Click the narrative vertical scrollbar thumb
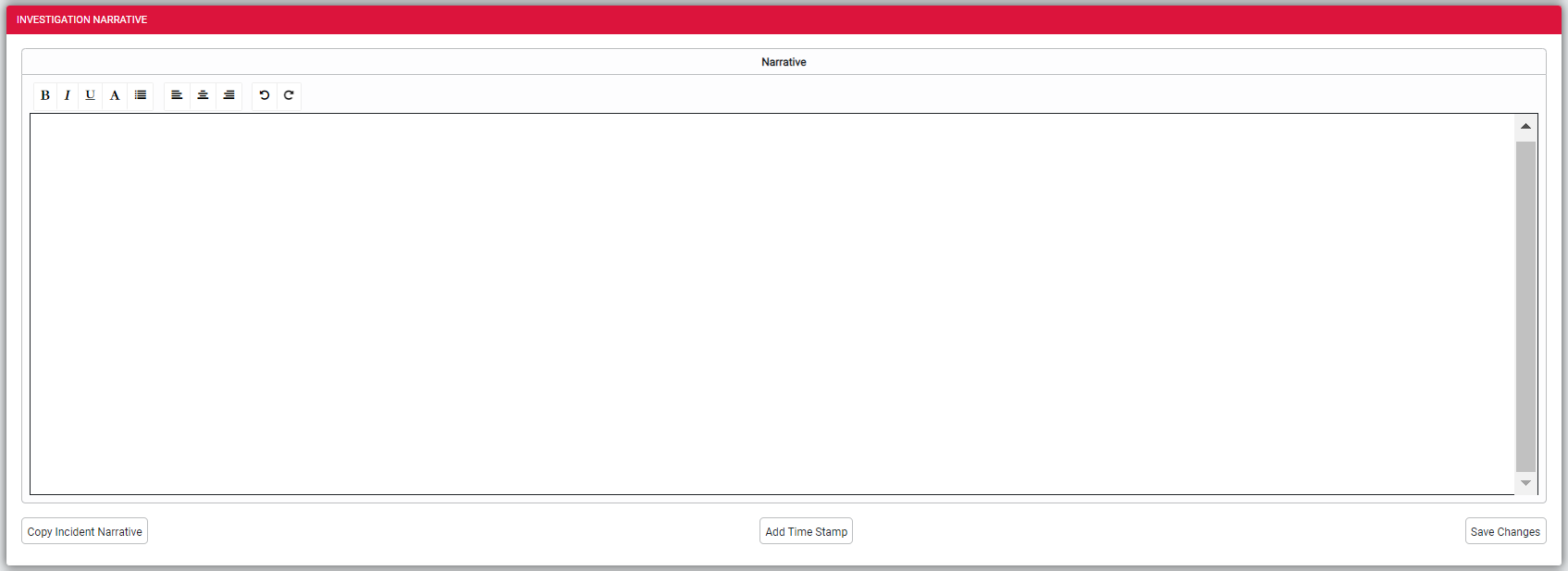1568x571 pixels. pos(1525,306)
